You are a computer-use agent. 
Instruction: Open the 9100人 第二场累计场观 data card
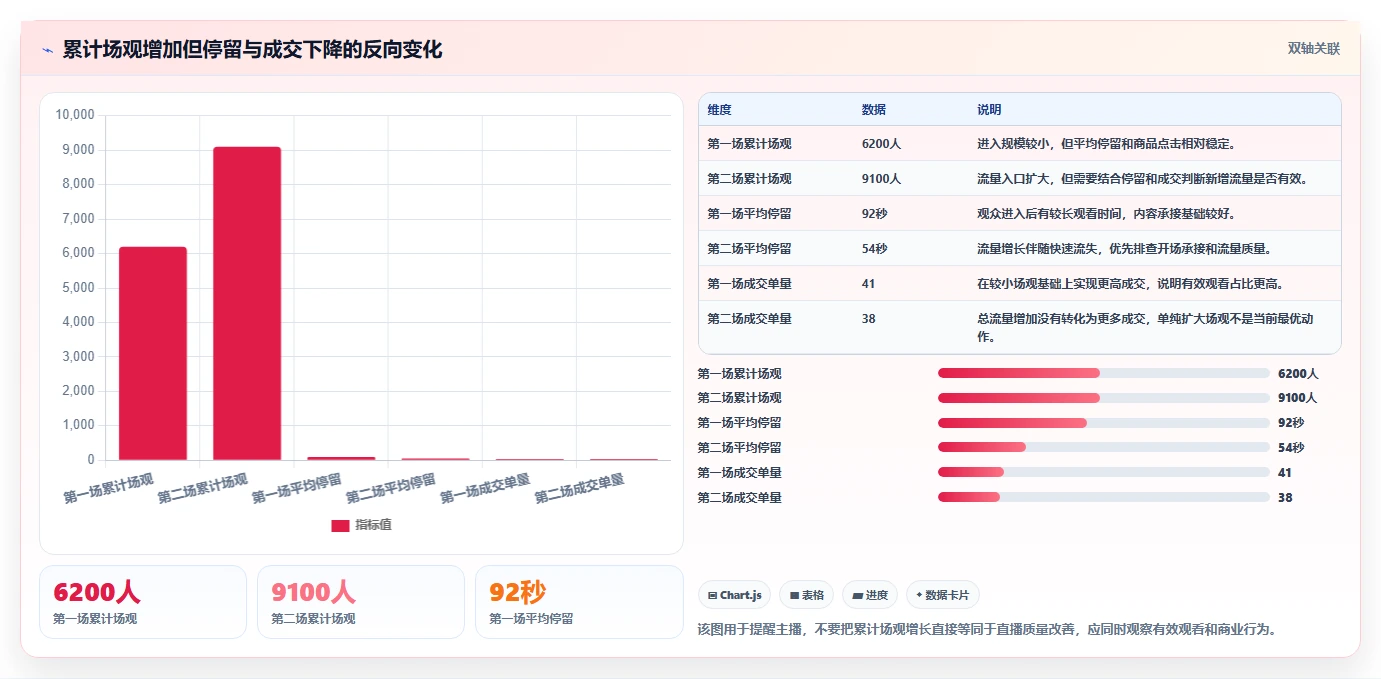pyautogui.click(x=361, y=602)
